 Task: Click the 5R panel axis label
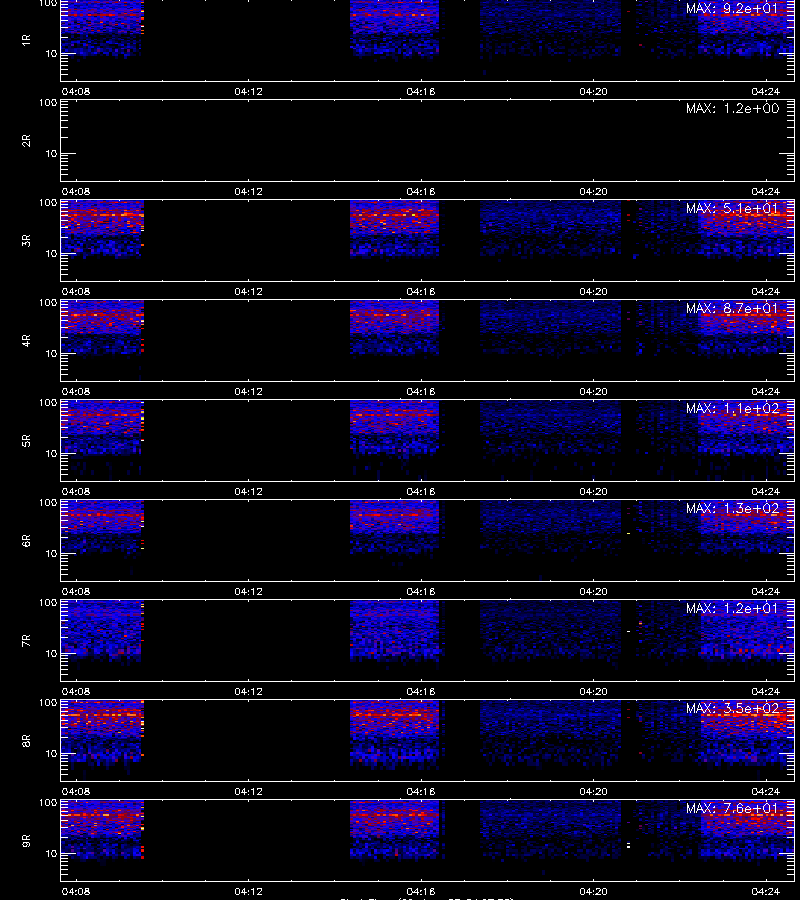[26, 440]
